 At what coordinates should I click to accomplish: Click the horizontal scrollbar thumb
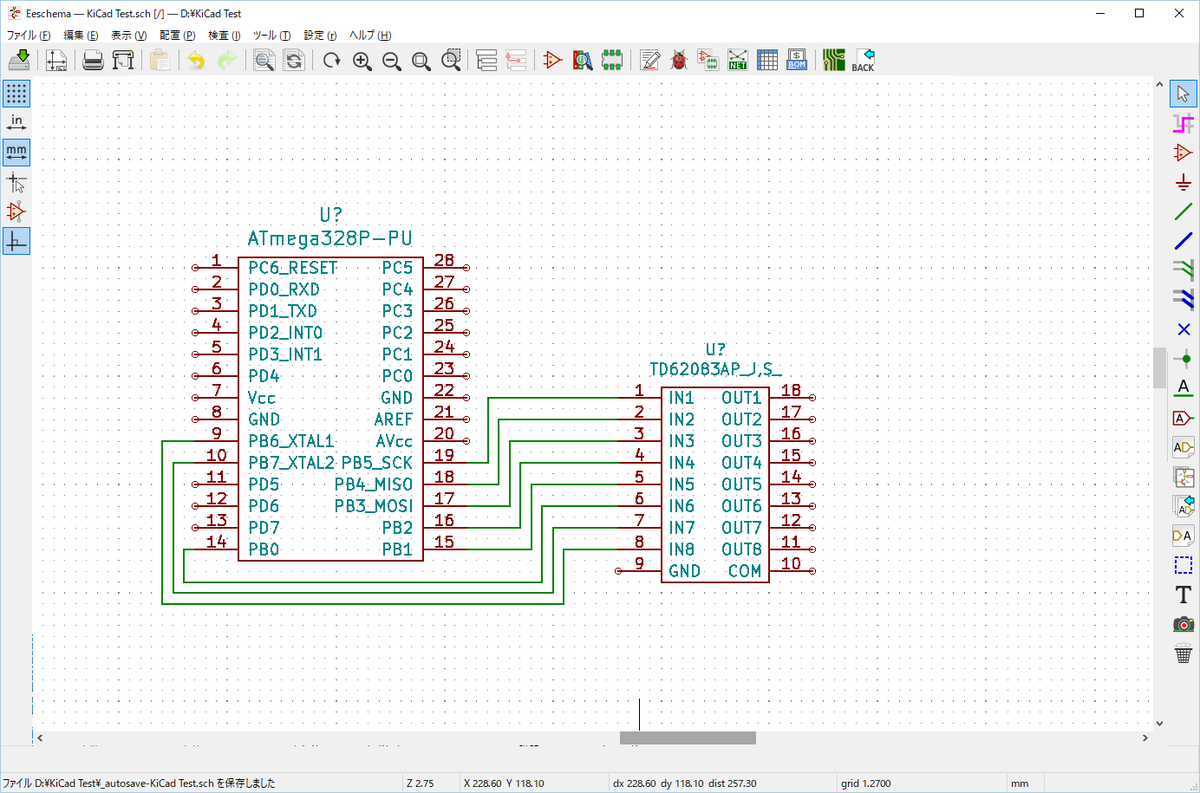tap(688, 738)
